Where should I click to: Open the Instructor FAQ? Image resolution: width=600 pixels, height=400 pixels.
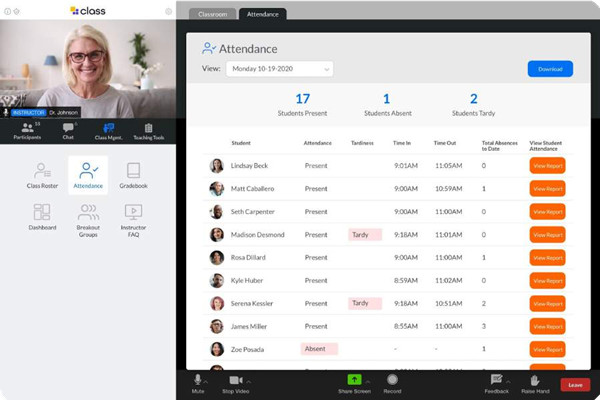pos(133,217)
